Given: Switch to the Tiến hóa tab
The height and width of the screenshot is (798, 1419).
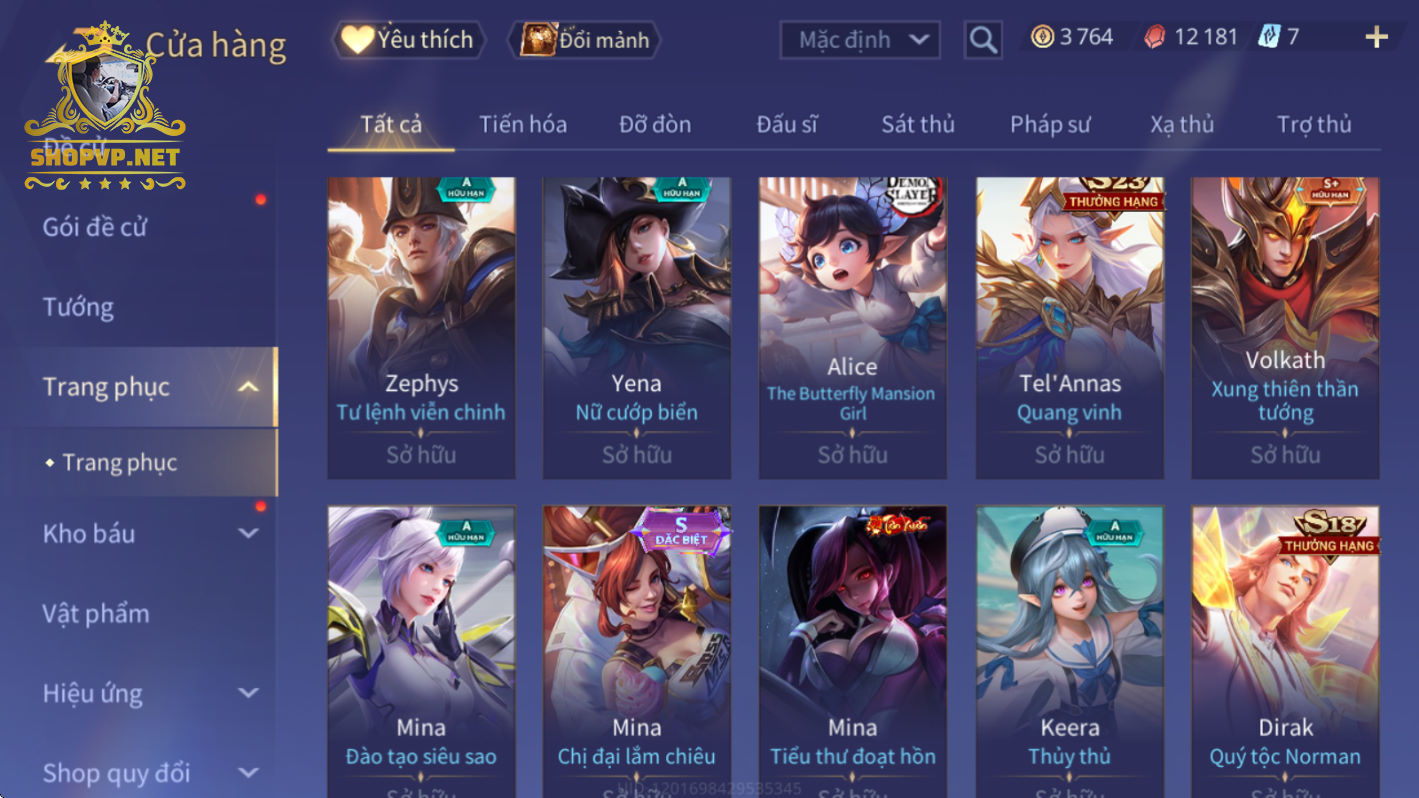Looking at the screenshot, I should 523,124.
